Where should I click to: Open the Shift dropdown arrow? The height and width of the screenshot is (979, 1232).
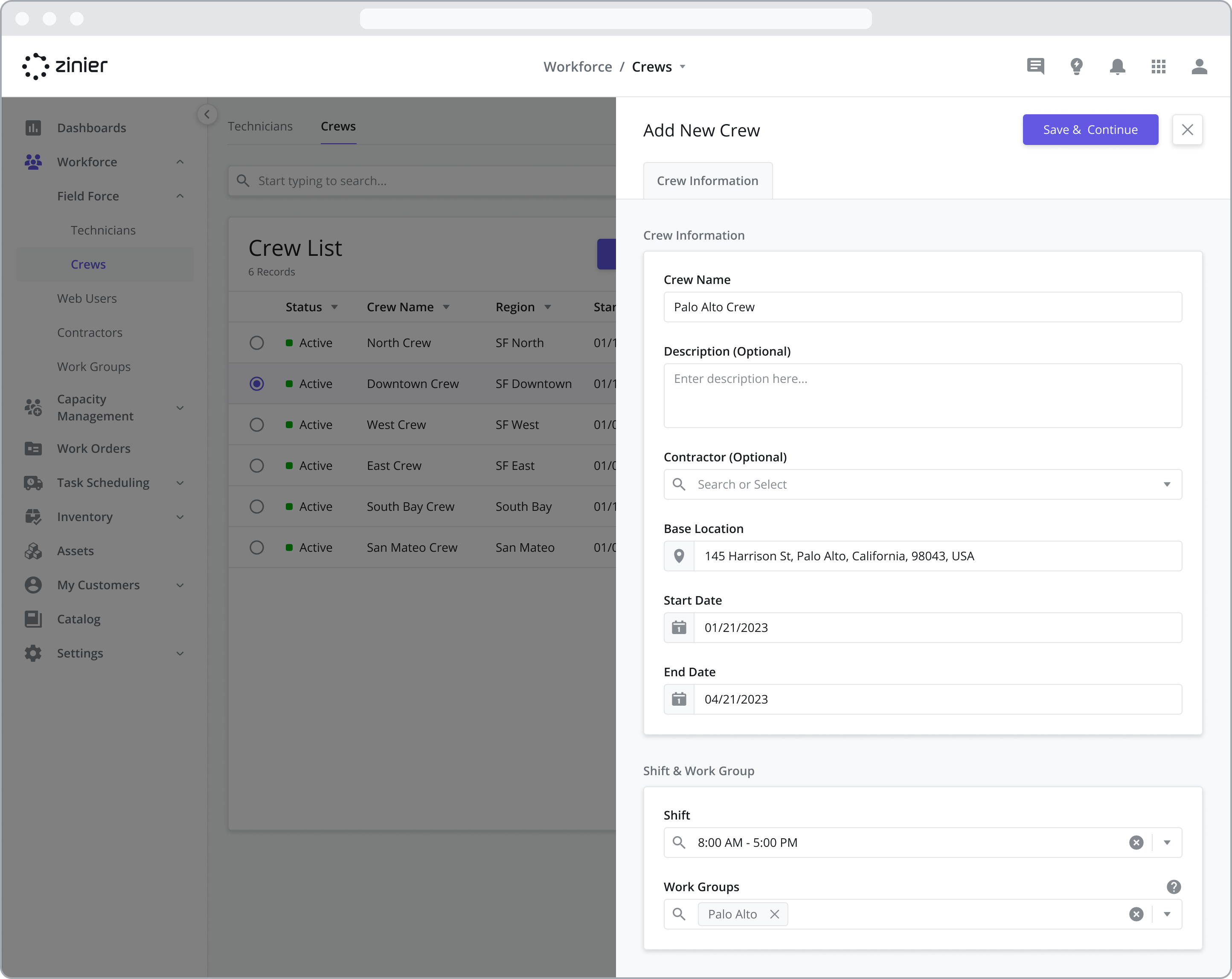pyautogui.click(x=1167, y=843)
